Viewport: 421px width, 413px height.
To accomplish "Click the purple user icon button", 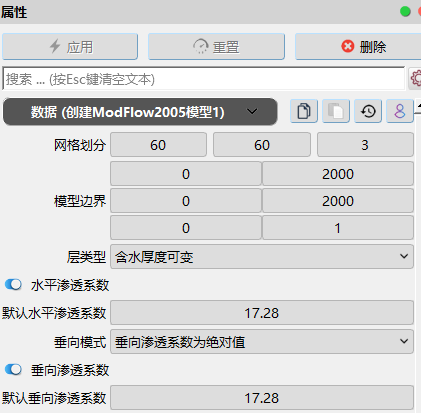I will [400, 111].
